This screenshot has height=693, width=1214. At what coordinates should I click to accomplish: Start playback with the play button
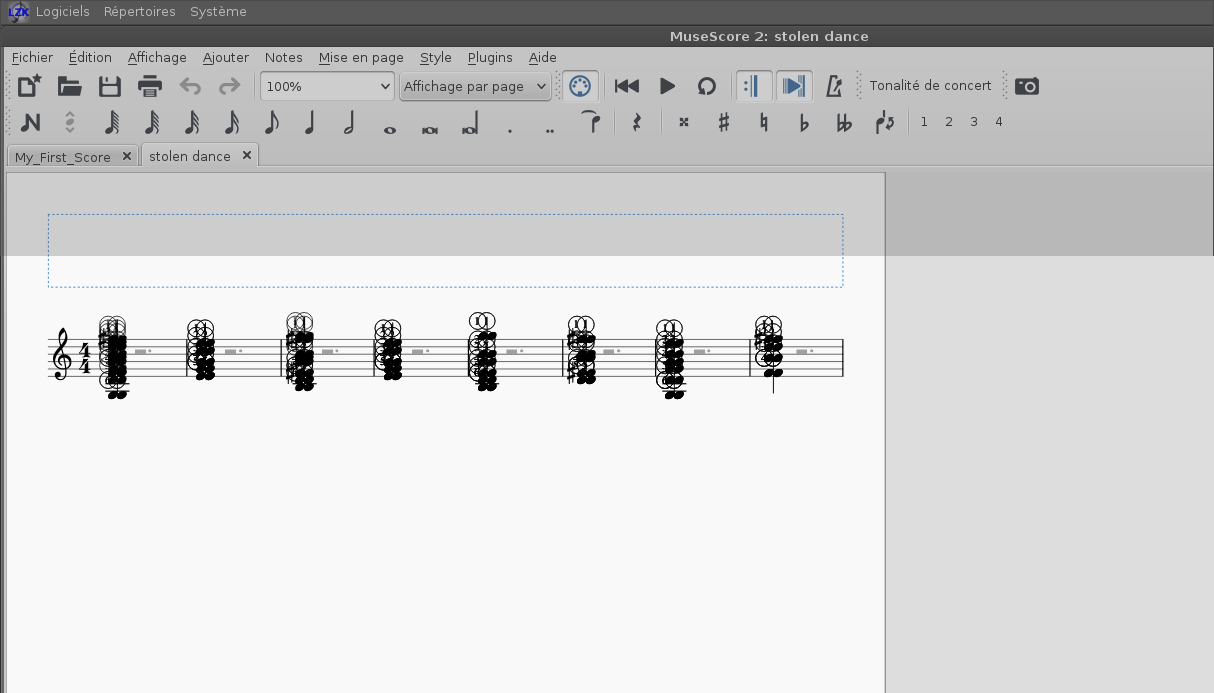[667, 86]
